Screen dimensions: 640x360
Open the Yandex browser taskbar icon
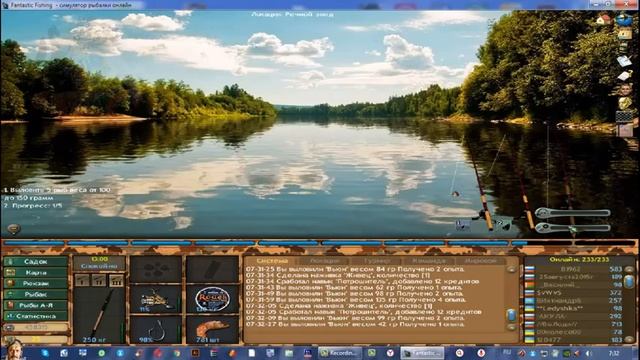click(x=391, y=353)
